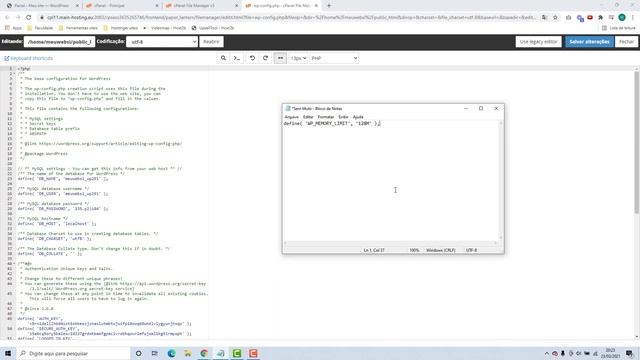Screen dimensions: 640x360
Task: Open the Windows Start menu
Action: click(x=8, y=353)
